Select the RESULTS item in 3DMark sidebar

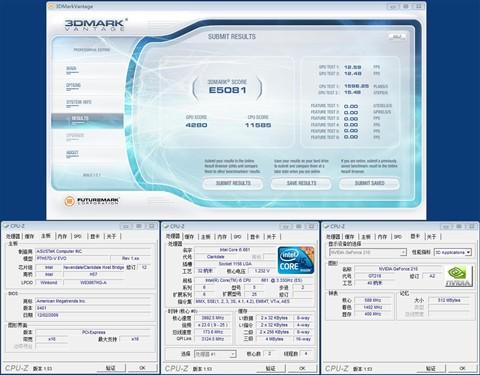(x=87, y=120)
